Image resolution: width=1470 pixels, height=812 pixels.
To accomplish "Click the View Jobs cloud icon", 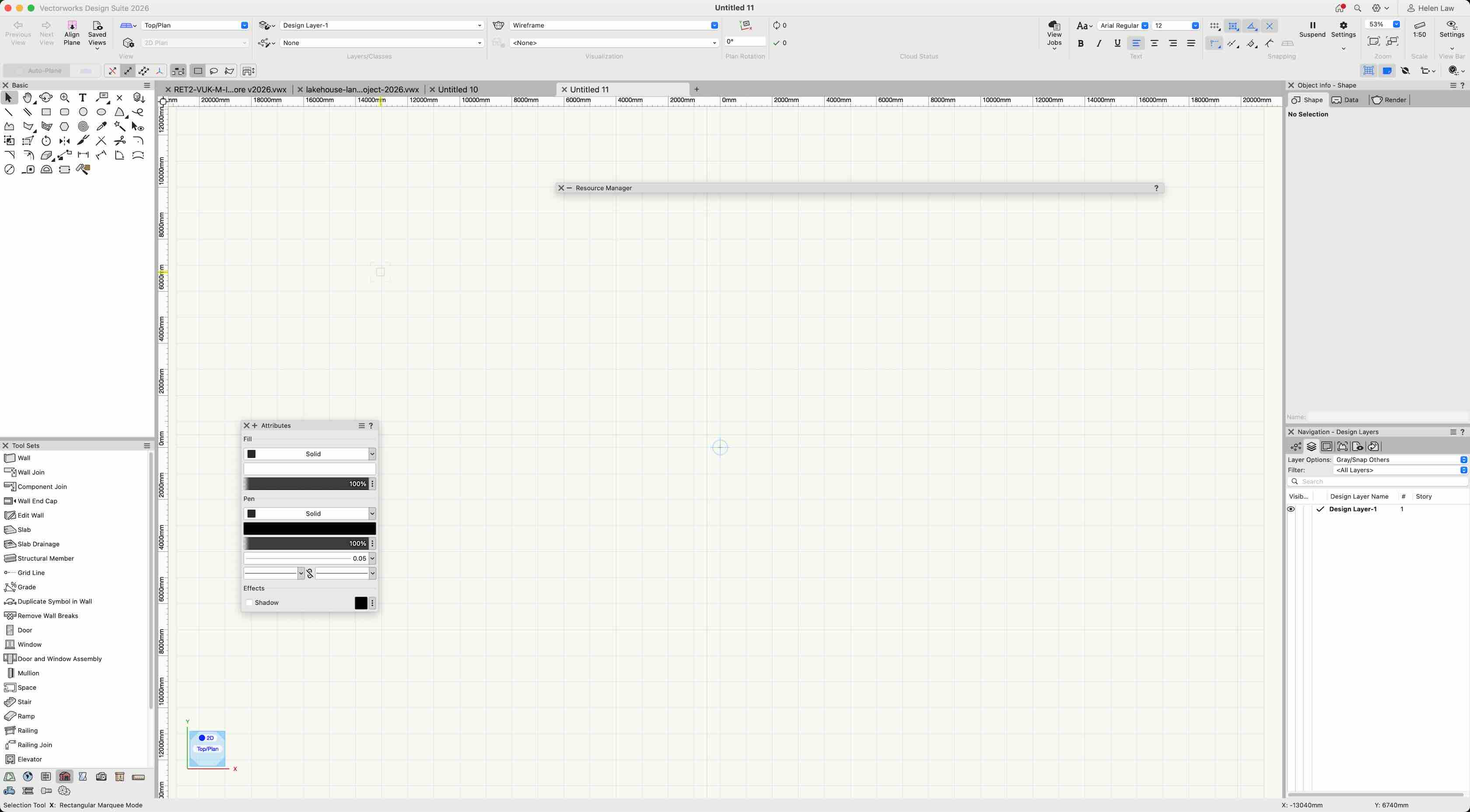I will pos(1054,26).
